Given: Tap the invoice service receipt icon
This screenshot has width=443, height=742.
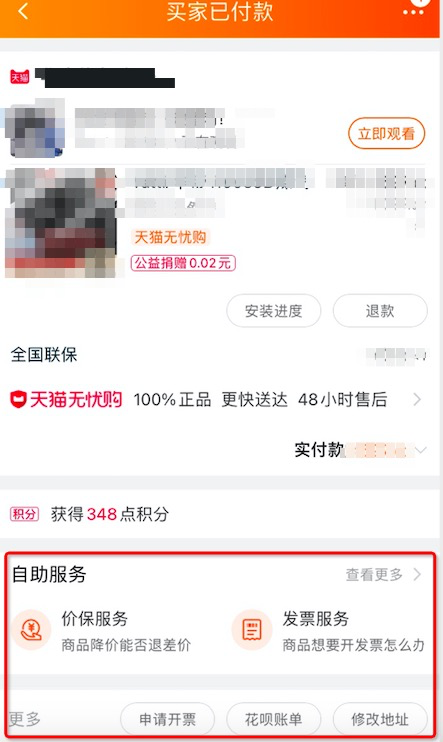Looking at the screenshot, I should pyautogui.click(x=252, y=630).
